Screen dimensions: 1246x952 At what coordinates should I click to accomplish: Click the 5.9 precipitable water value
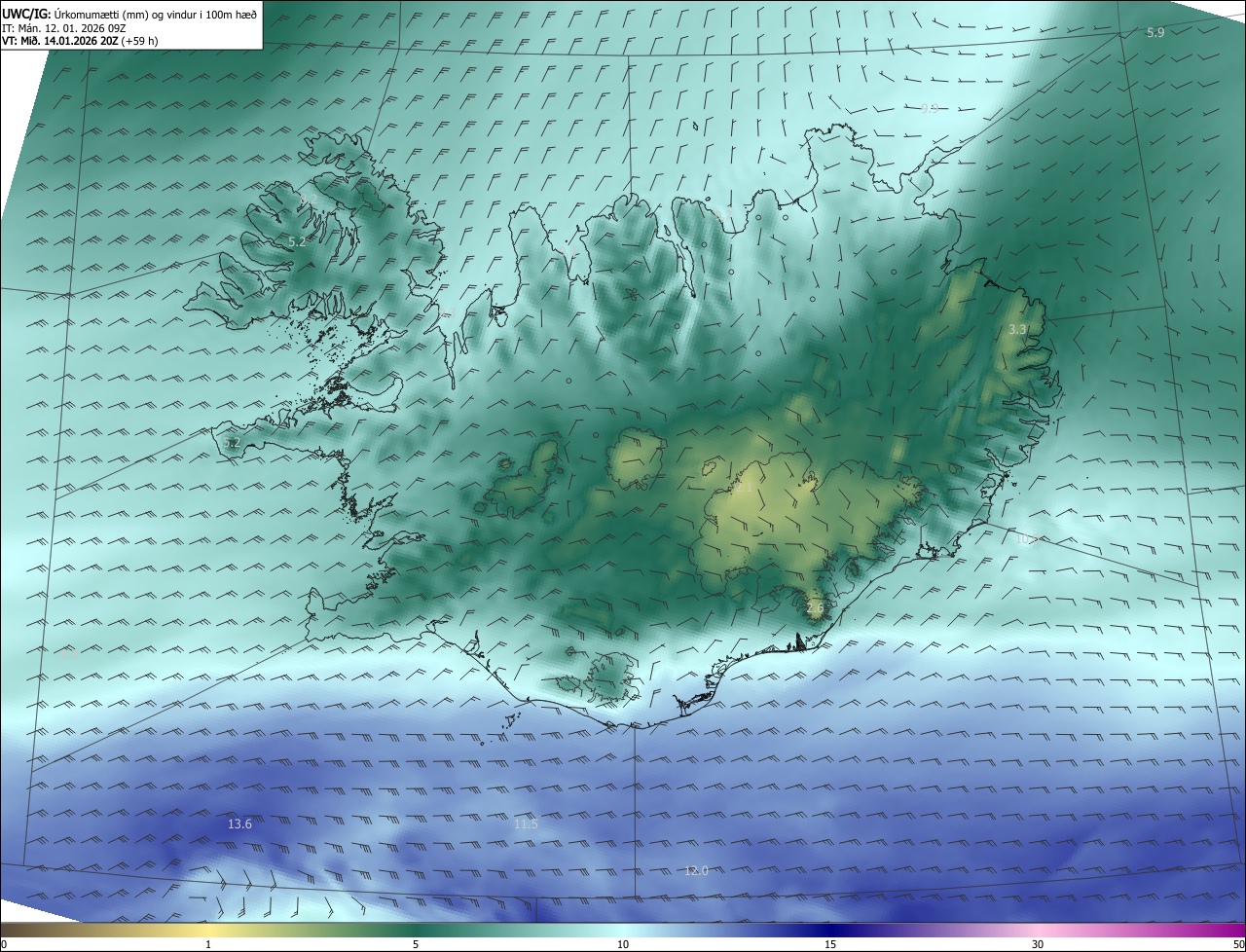[1155, 32]
